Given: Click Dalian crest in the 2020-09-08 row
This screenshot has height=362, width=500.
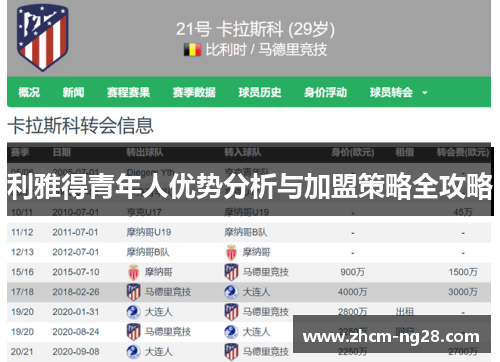Looking at the screenshot, I should coord(133,352).
